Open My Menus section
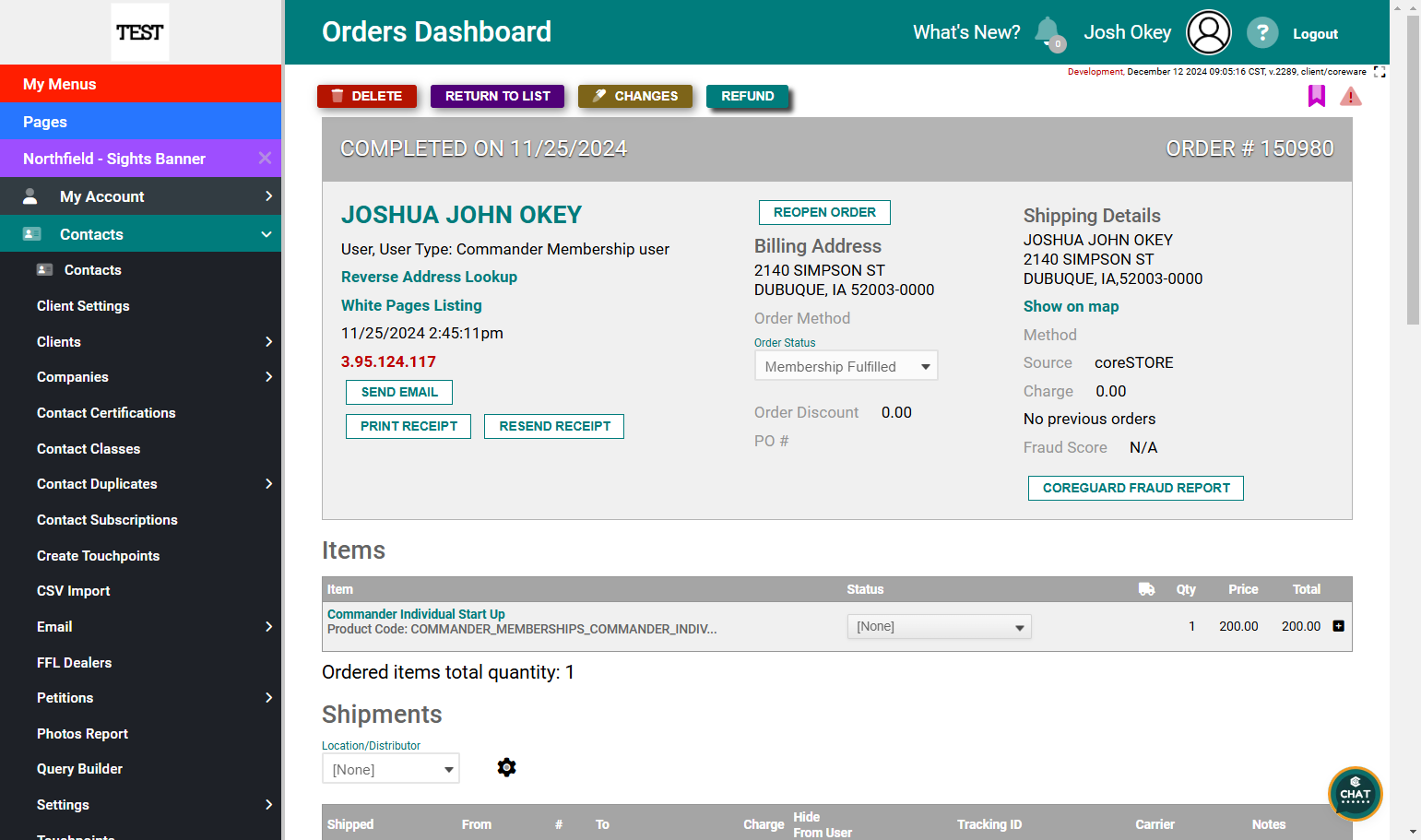Image resolution: width=1421 pixels, height=840 pixels. pyautogui.click(x=141, y=84)
